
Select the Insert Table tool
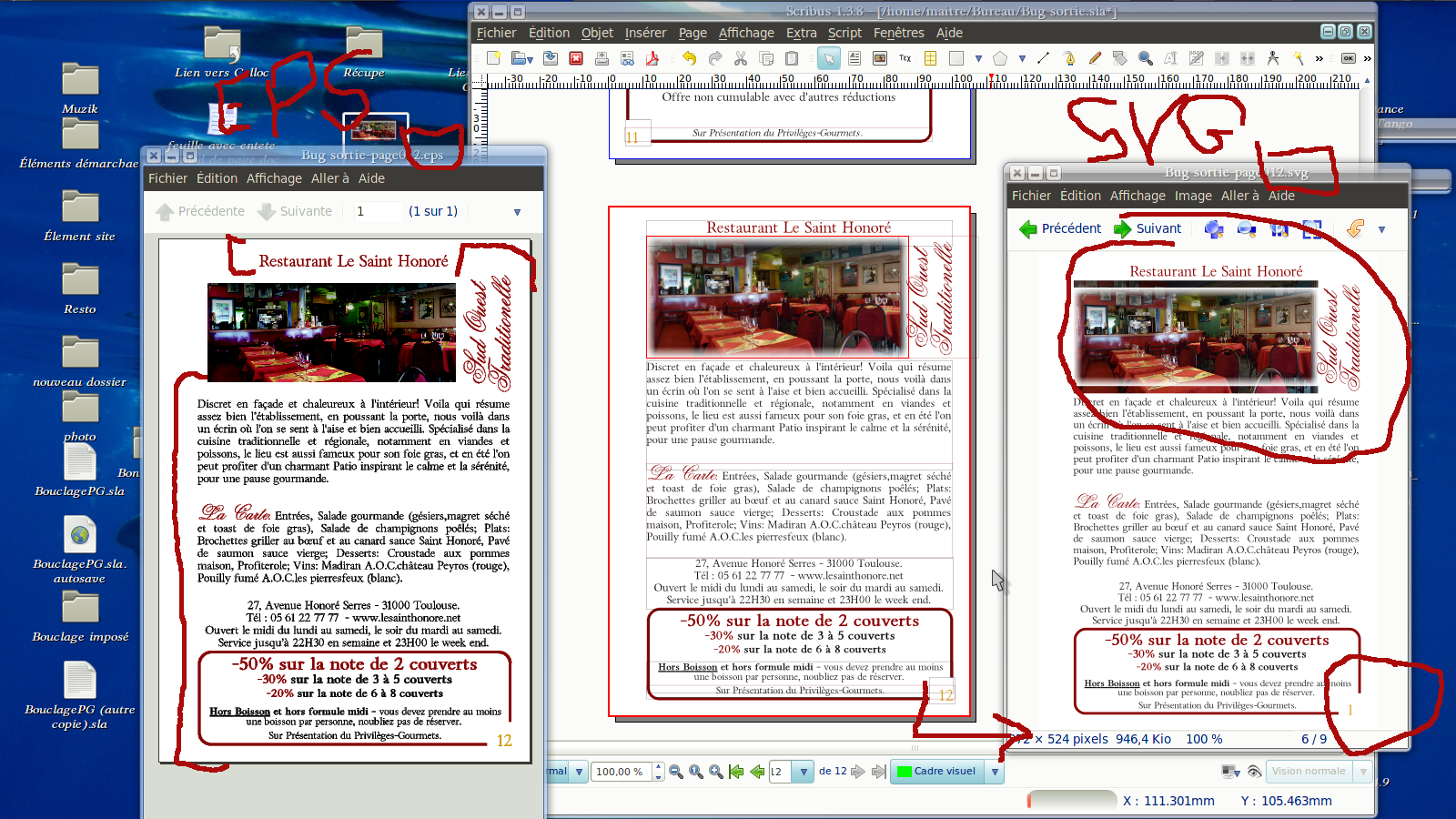pyautogui.click(x=930, y=58)
